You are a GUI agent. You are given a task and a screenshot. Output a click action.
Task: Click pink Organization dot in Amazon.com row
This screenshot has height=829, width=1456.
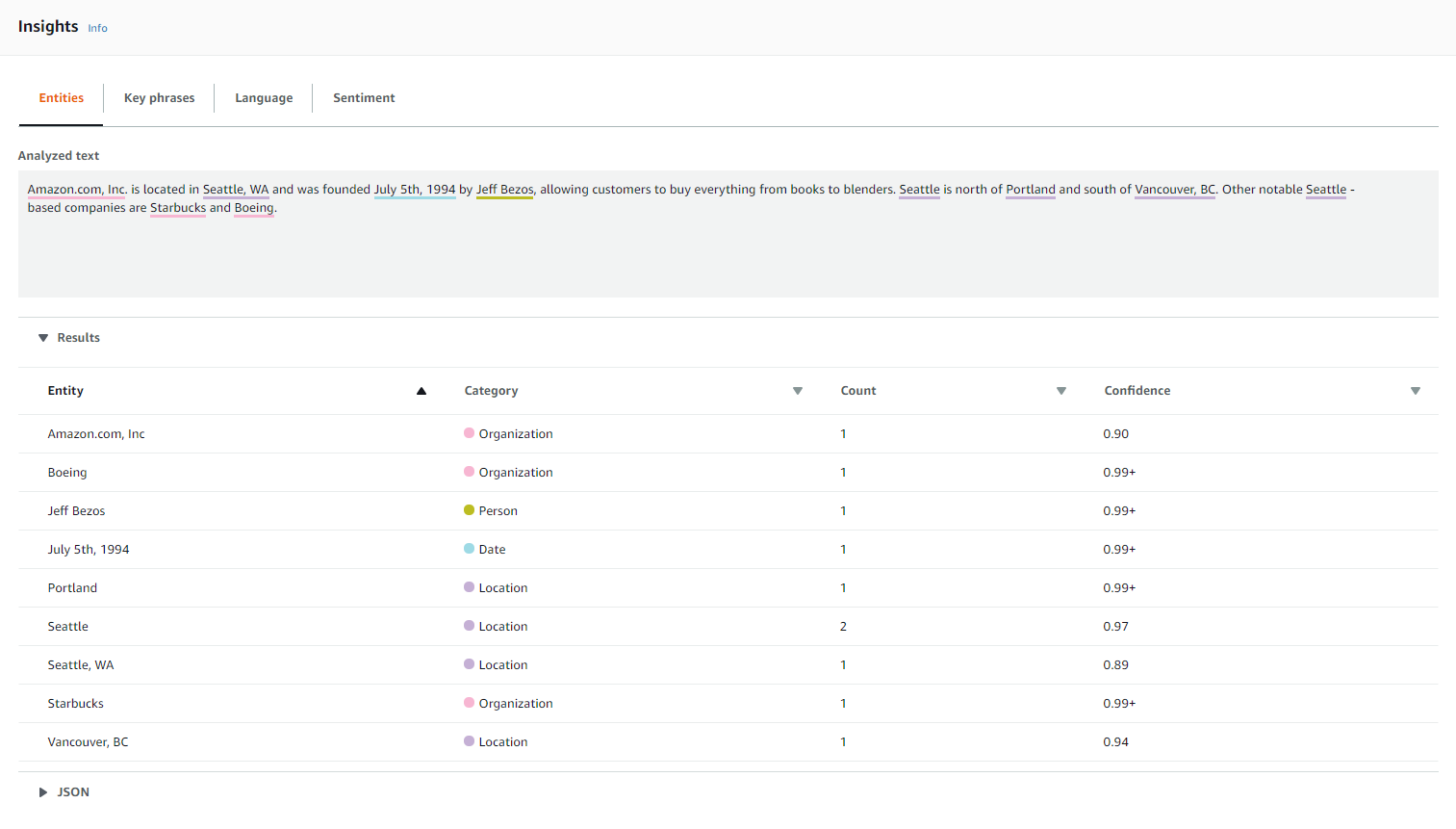coord(470,433)
